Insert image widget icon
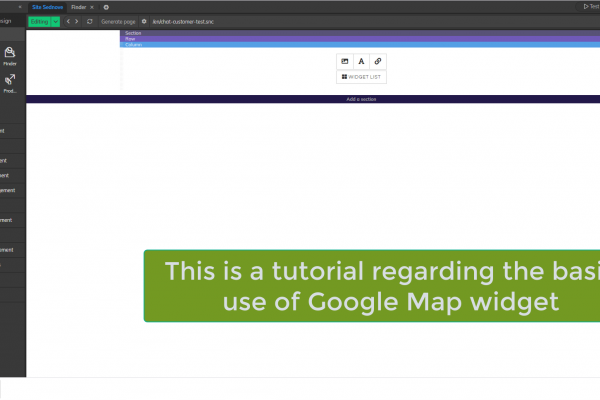This screenshot has height=400, width=600. point(345,61)
